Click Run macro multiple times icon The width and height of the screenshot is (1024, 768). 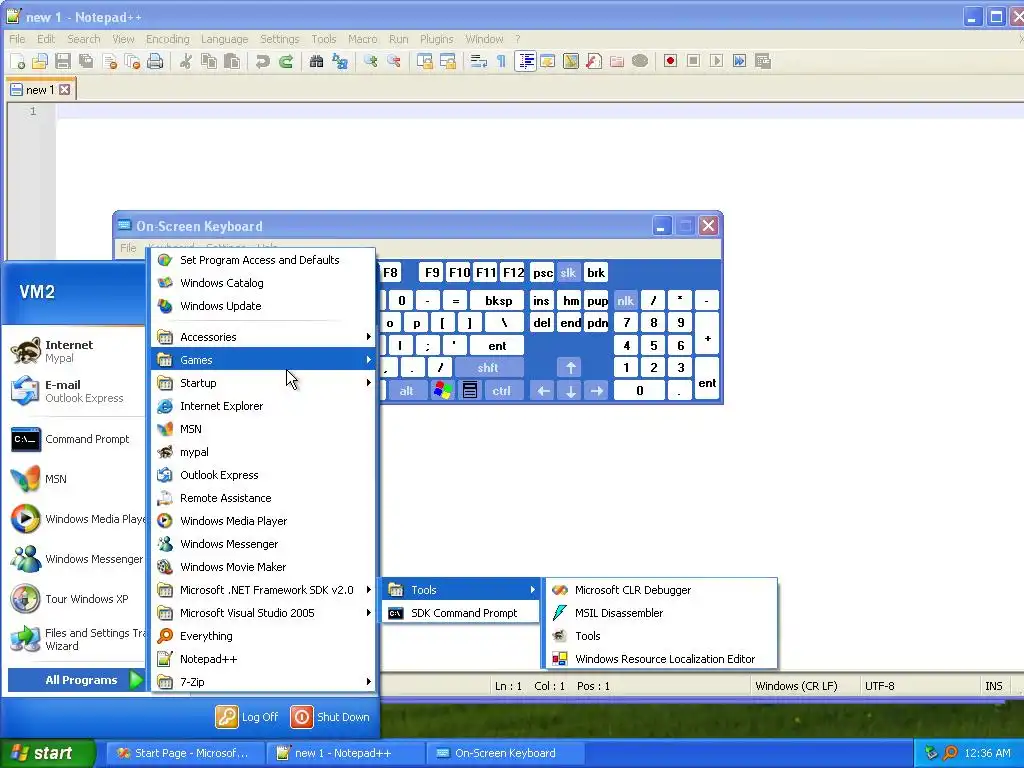tap(739, 61)
